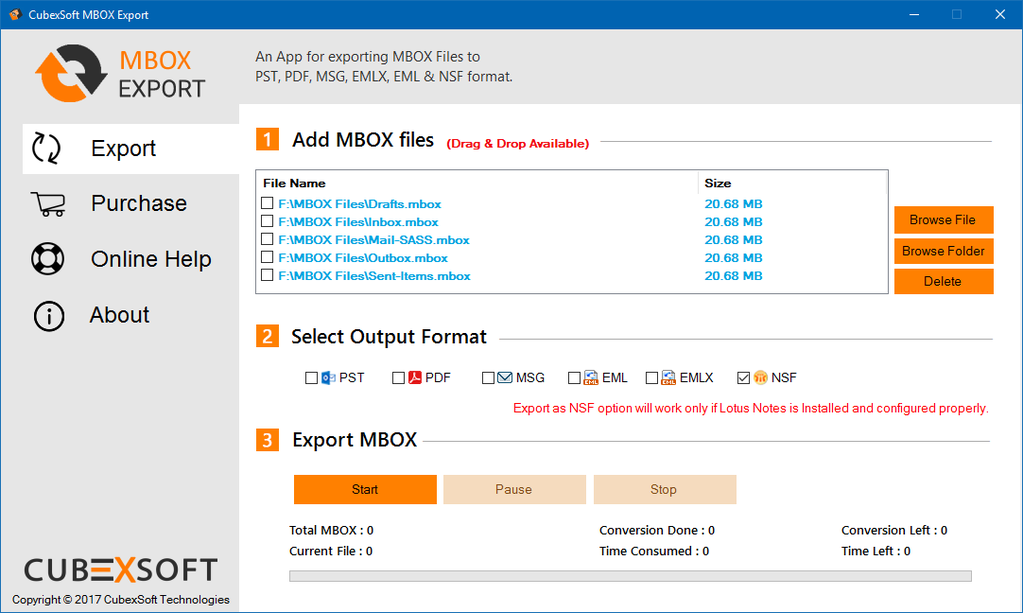The image size is (1023, 613).
Task: Click the 20.68 MB size of Sent-Items.mbox
Action: coord(733,275)
